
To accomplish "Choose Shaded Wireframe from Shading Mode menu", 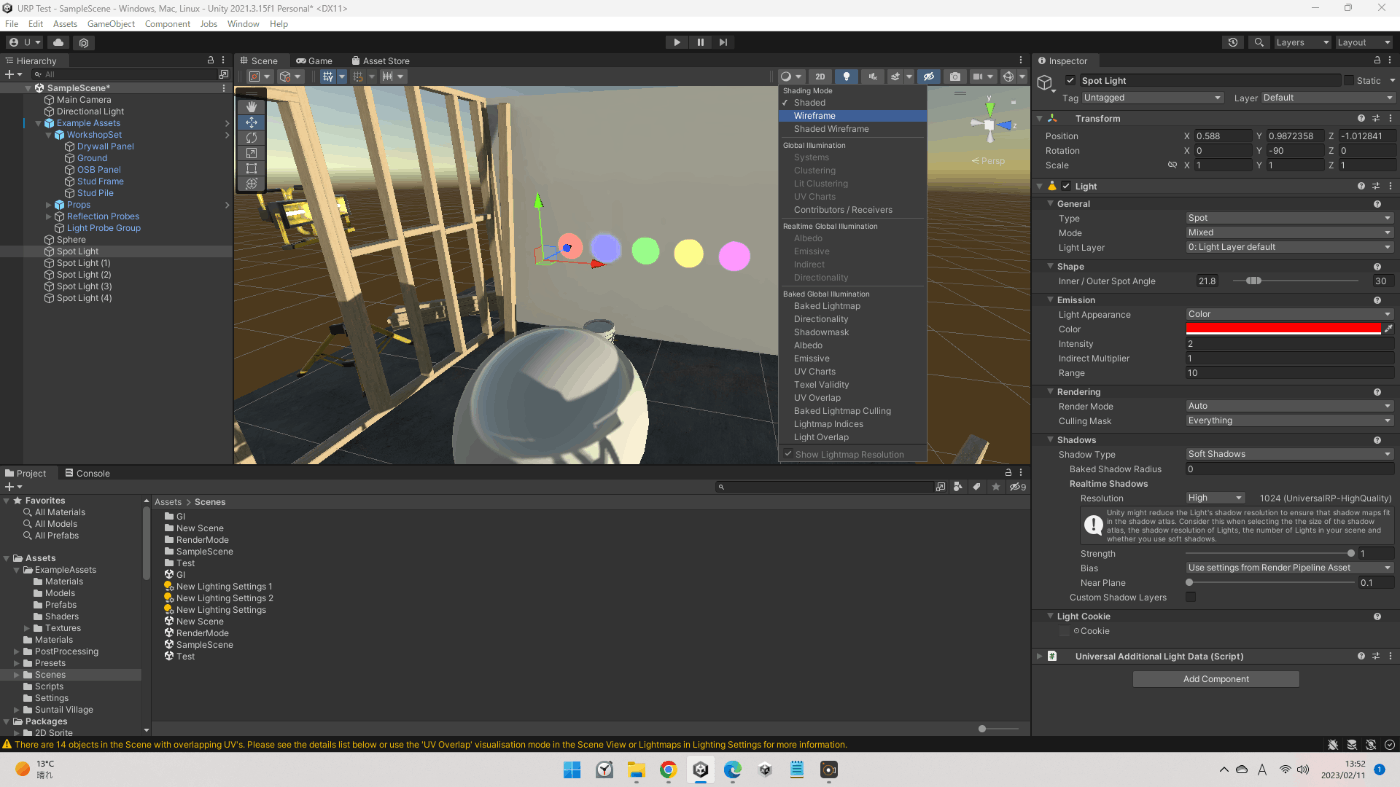I will [x=831, y=129].
